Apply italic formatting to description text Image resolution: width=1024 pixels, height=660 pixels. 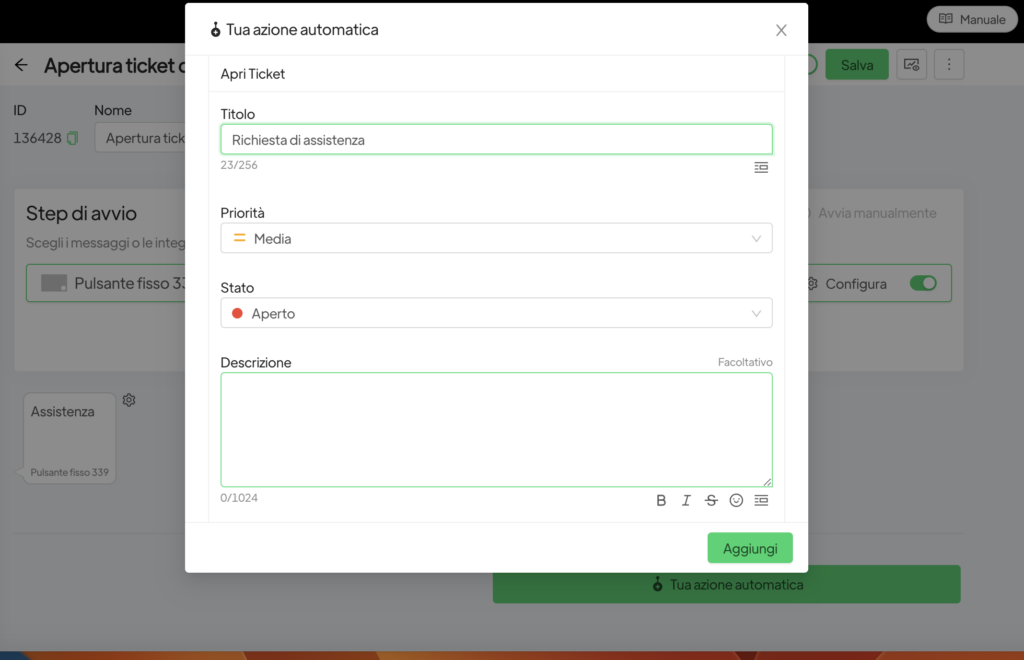click(686, 500)
